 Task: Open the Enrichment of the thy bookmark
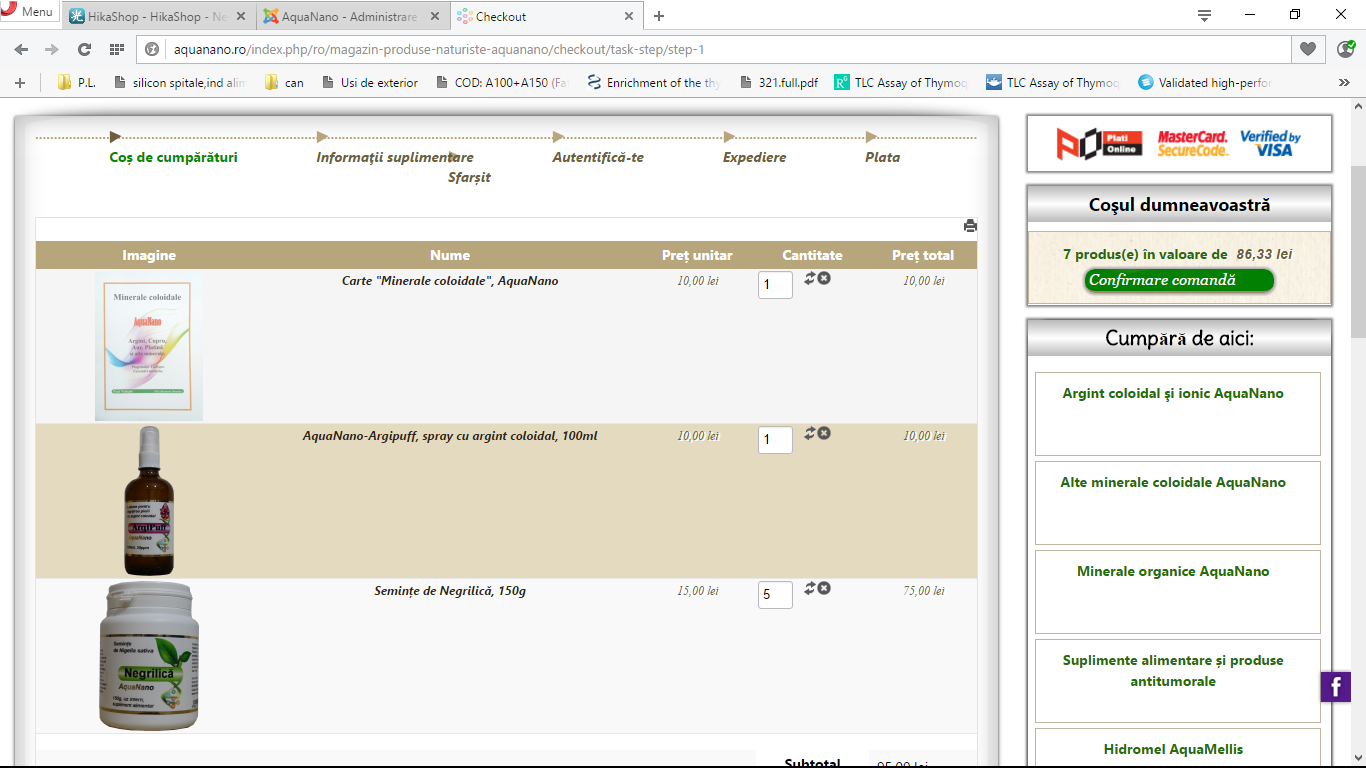(x=654, y=83)
